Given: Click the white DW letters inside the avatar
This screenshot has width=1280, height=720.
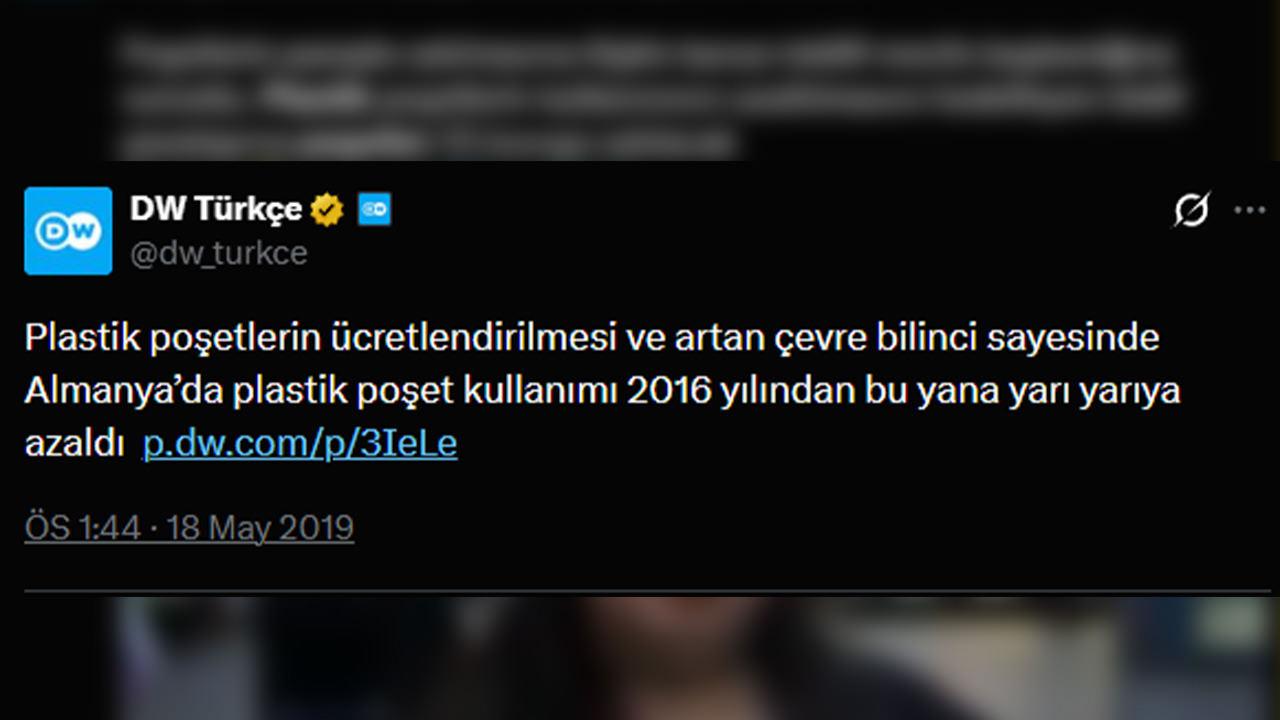Looking at the screenshot, I should click(68, 232).
